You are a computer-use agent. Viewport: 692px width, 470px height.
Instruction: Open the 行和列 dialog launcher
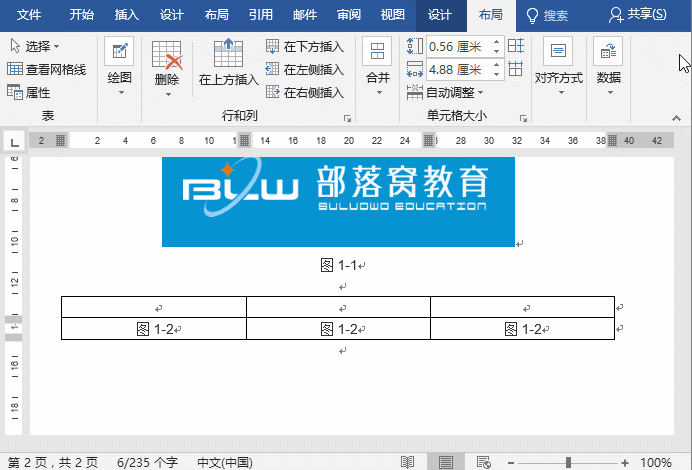tap(347, 118)
